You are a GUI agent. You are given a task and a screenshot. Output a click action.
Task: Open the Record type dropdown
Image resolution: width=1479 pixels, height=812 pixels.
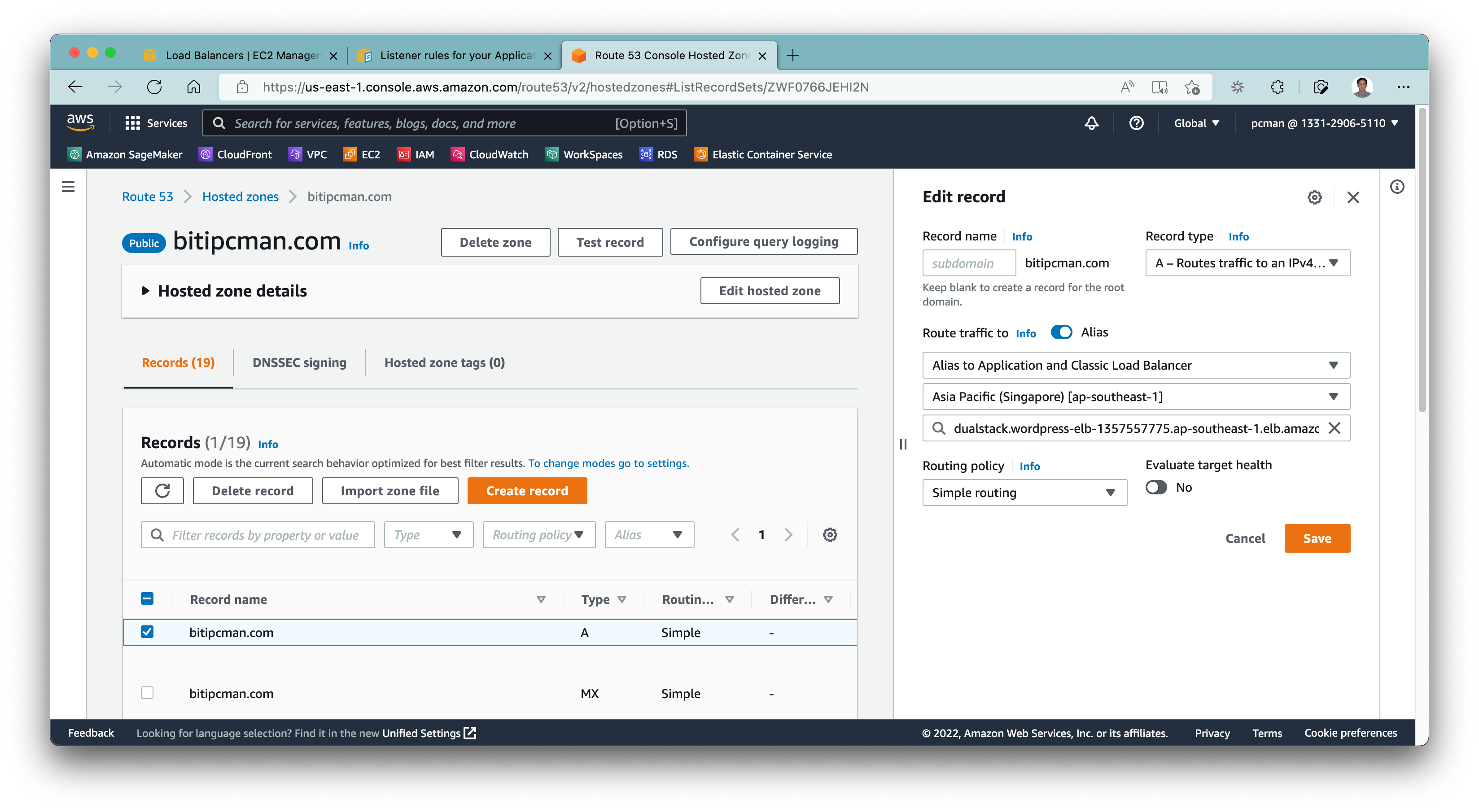tap(1247, 263)
